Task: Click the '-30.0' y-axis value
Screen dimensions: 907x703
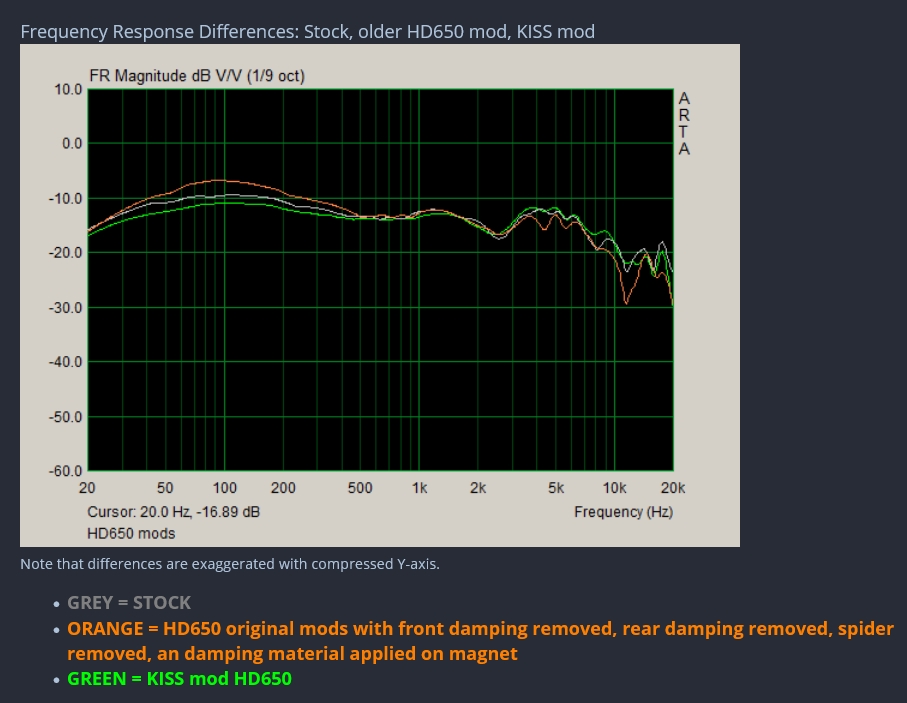Action: pyautogui.click(x=65, y=308)
